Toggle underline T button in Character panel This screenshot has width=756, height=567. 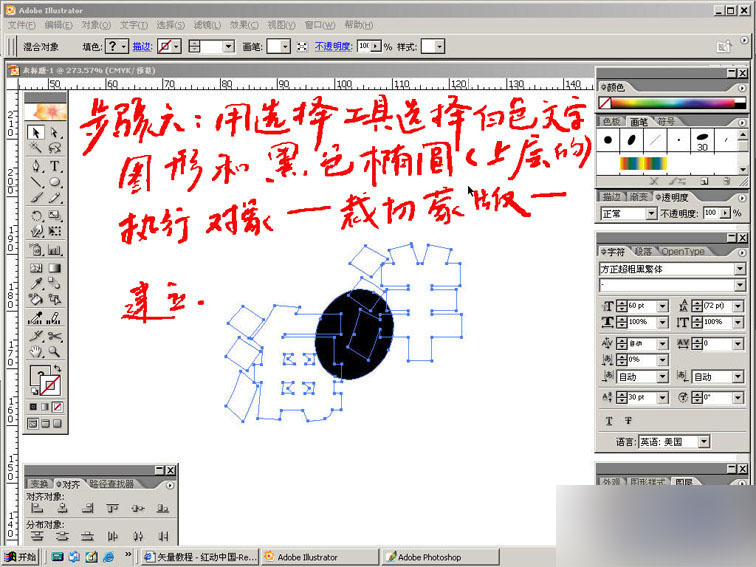pyautogui.click(x=608, y=421)
